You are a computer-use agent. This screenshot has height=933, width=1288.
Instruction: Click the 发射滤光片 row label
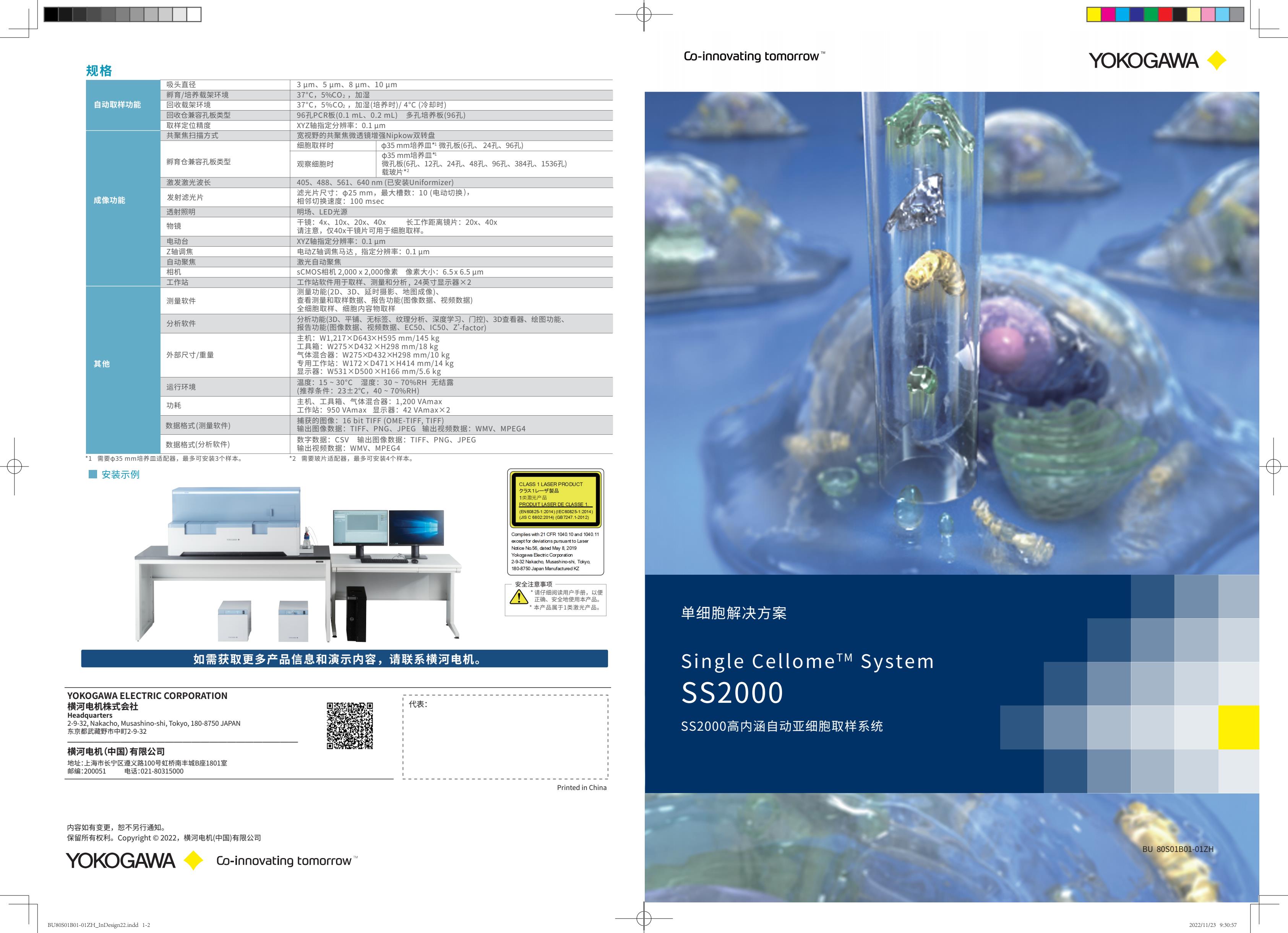point(185,197)
